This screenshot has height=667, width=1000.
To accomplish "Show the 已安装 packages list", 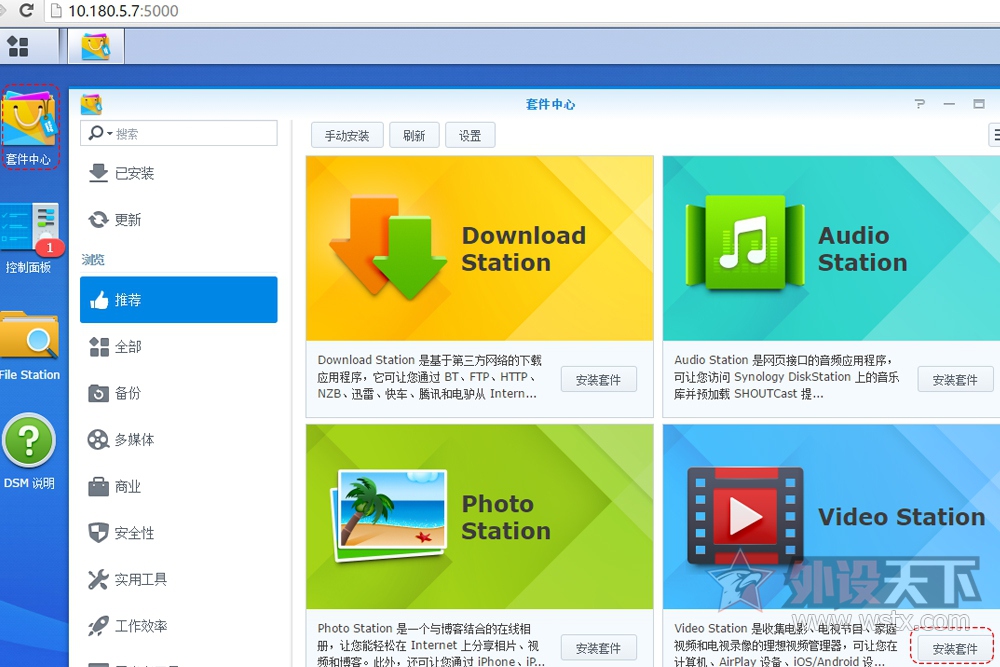I will click(x=179, y=173).
